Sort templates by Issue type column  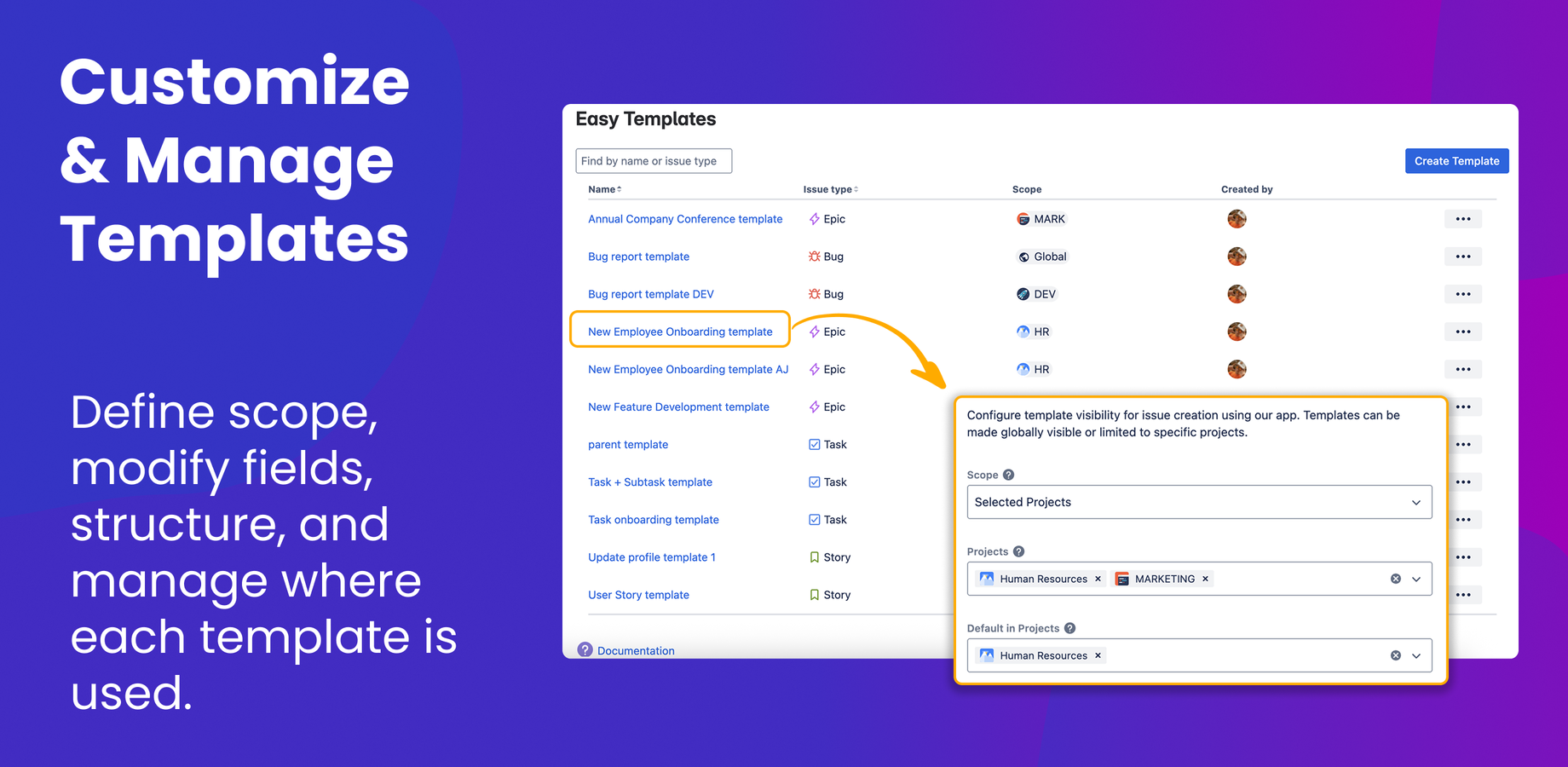(x=830, y=189)
